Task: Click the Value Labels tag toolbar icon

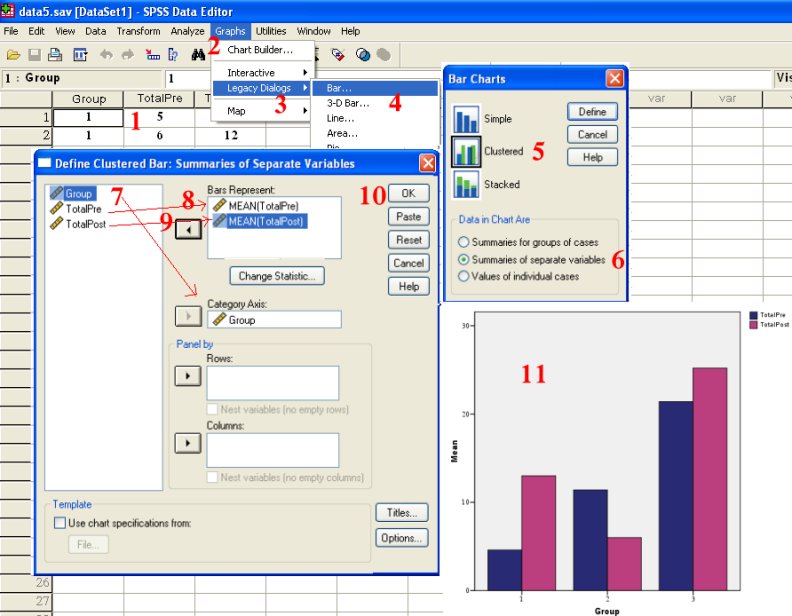Action: click(x=338, y=55)
